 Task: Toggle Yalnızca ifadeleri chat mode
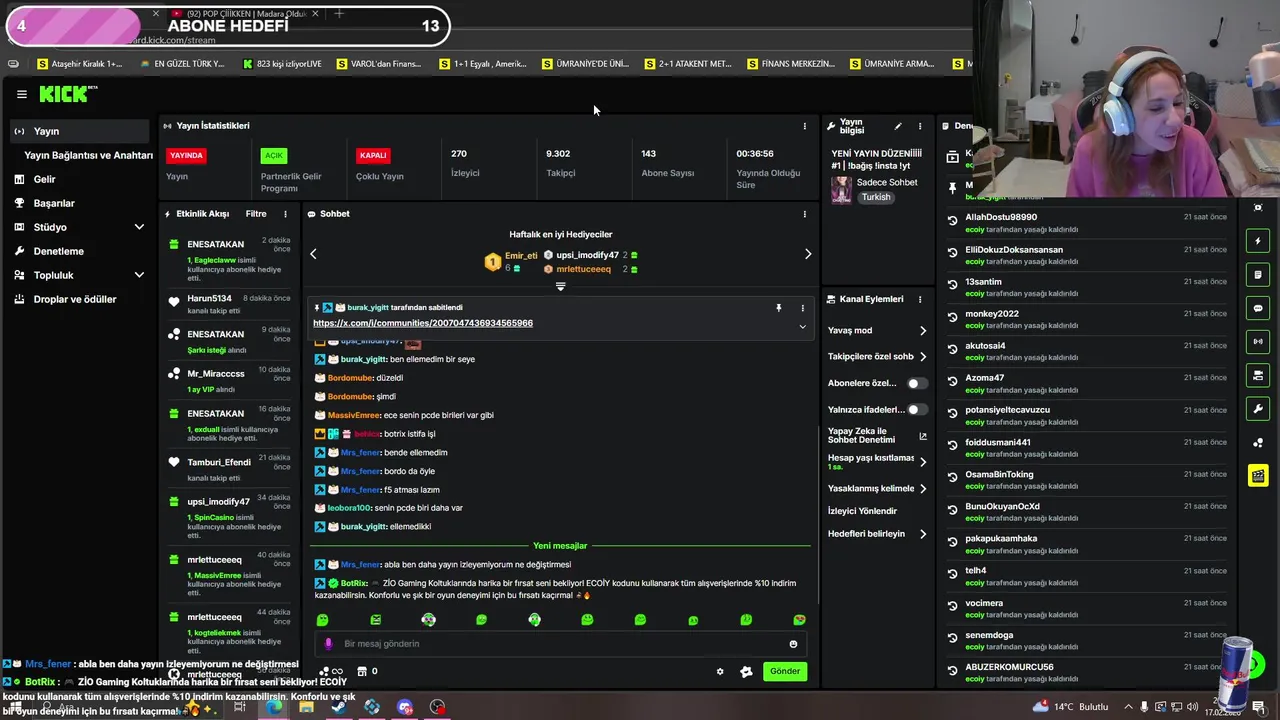point(916,409)
